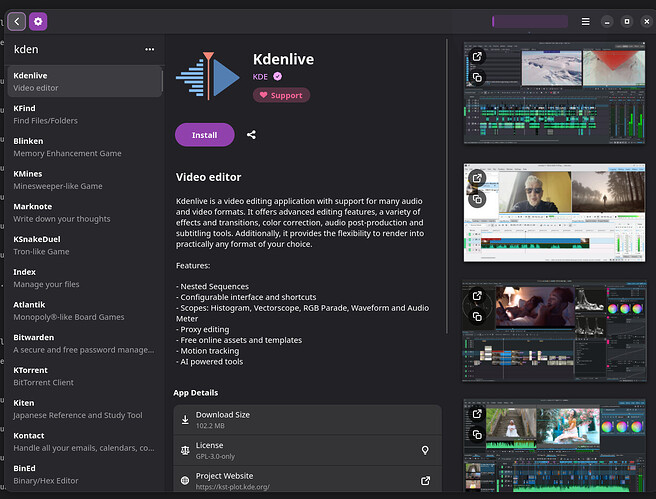Click the purple progress bar in header
This screenshot has height=499, width=656.
(530, 21)
